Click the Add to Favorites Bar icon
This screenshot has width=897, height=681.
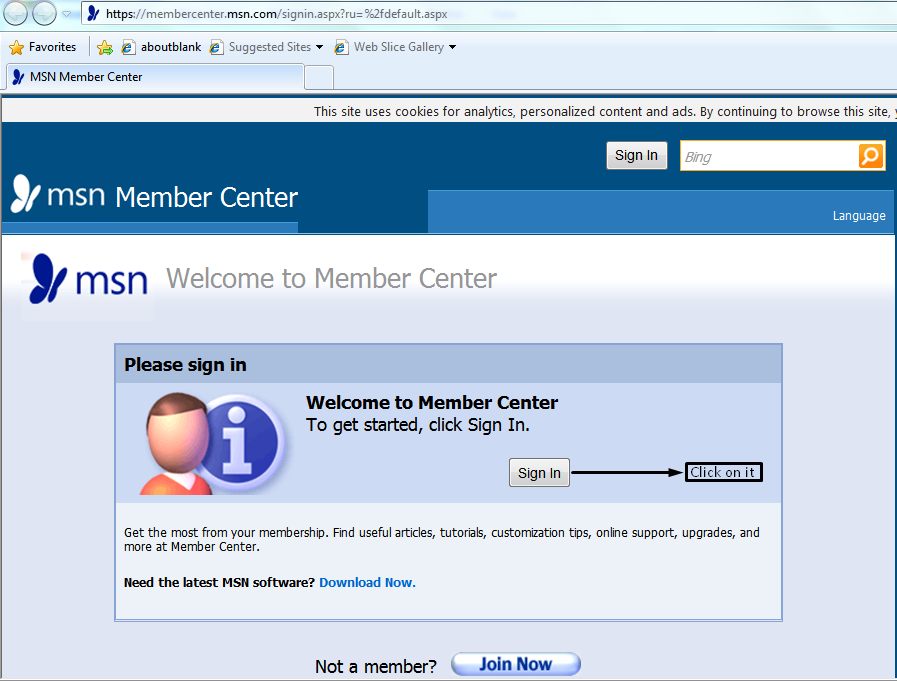pyautogui.click(x=105, y=47)
